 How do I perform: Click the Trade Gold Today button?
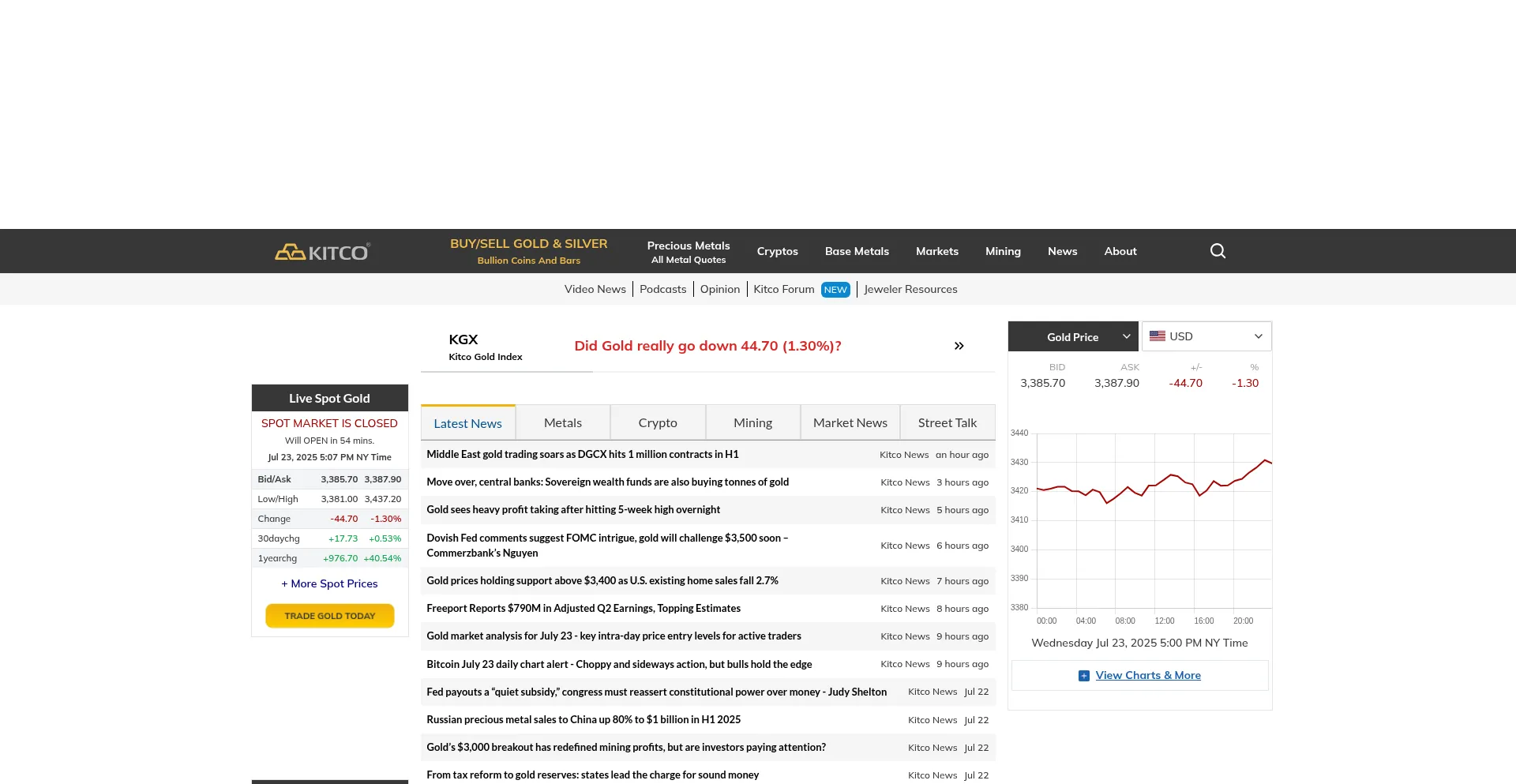330,616
